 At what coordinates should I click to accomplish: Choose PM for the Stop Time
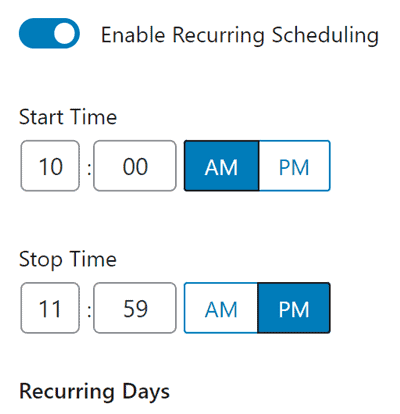click(x=294, y=308)
